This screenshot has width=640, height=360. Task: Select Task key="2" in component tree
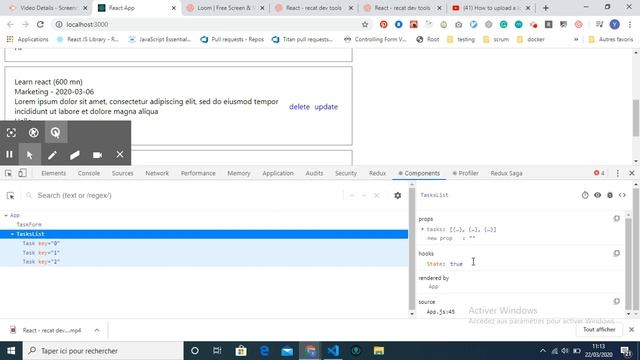[x=41, y=262]
